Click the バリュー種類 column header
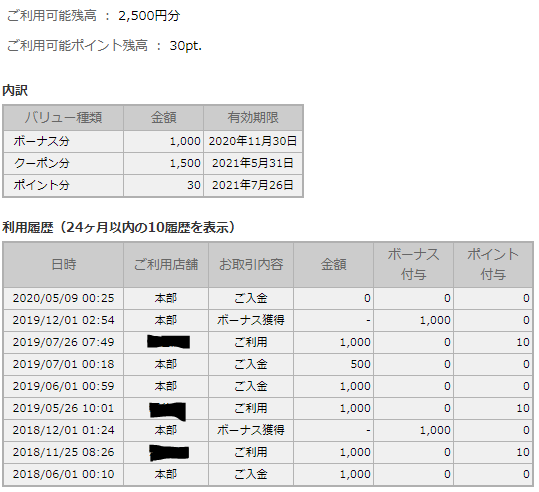 tap(63, 118)
